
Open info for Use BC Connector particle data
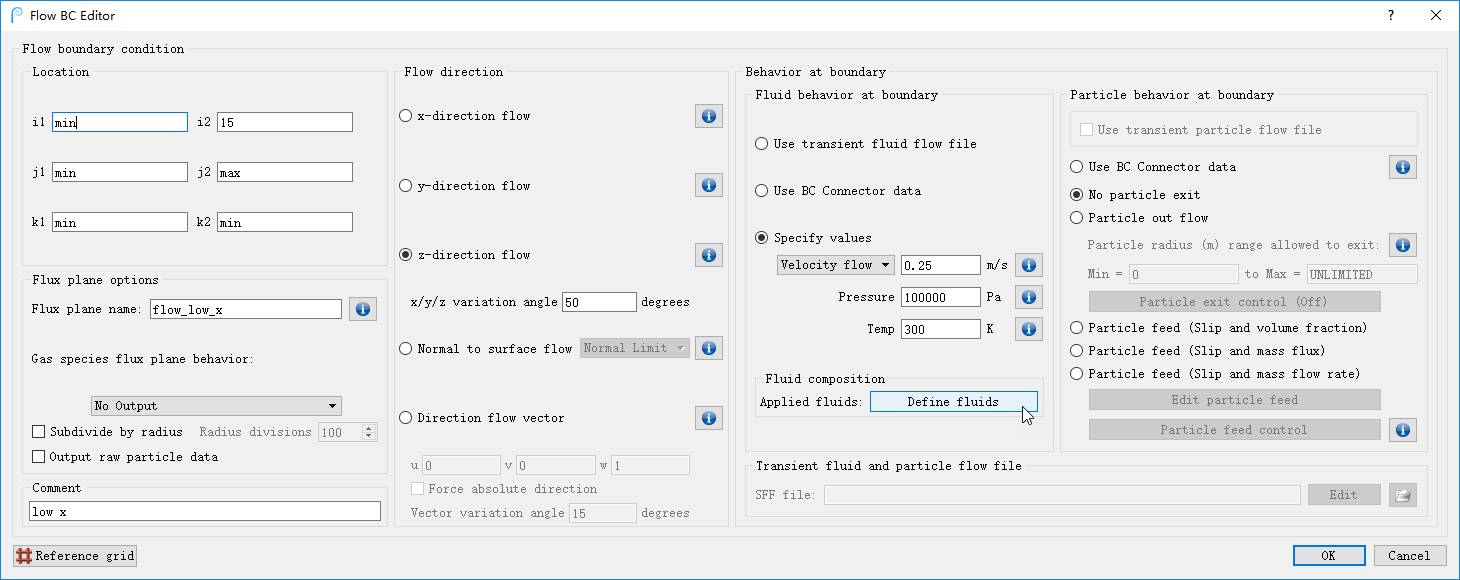point(1402,167)
